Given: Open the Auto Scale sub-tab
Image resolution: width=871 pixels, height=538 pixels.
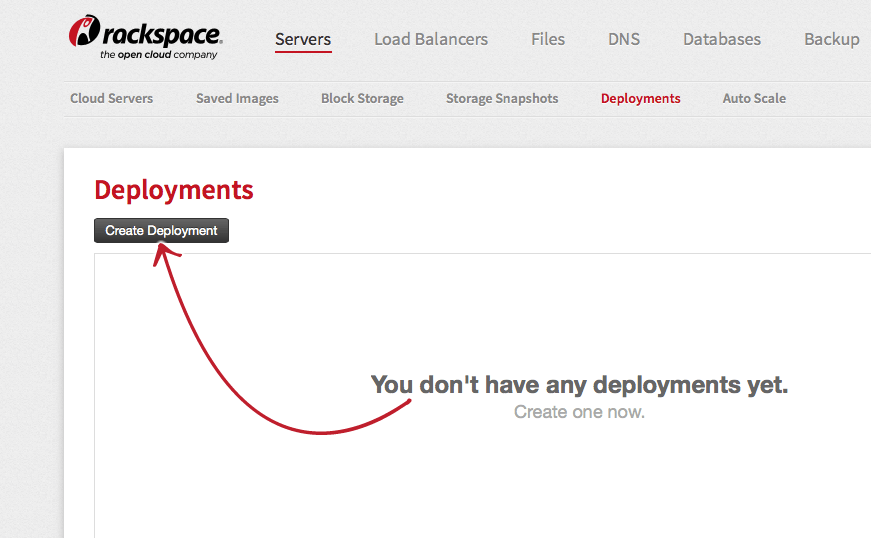Looking at the screenshot, I should [754, 98].
